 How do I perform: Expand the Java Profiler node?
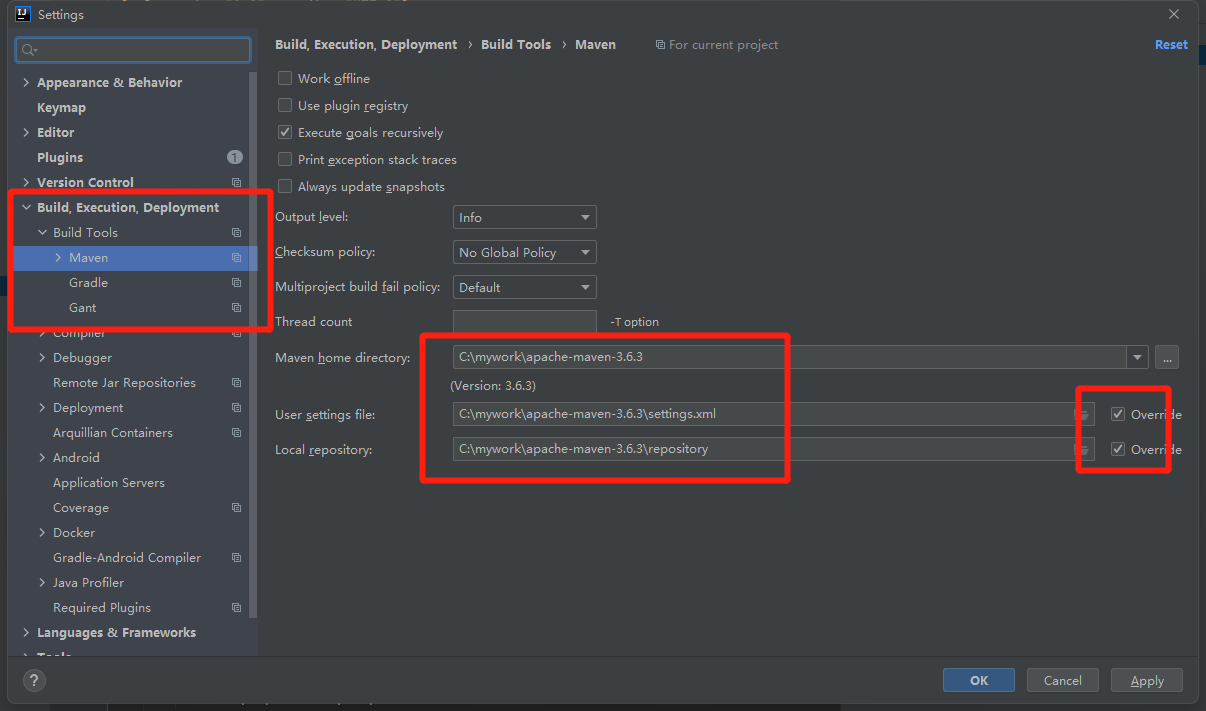click(x=42, y=582)
